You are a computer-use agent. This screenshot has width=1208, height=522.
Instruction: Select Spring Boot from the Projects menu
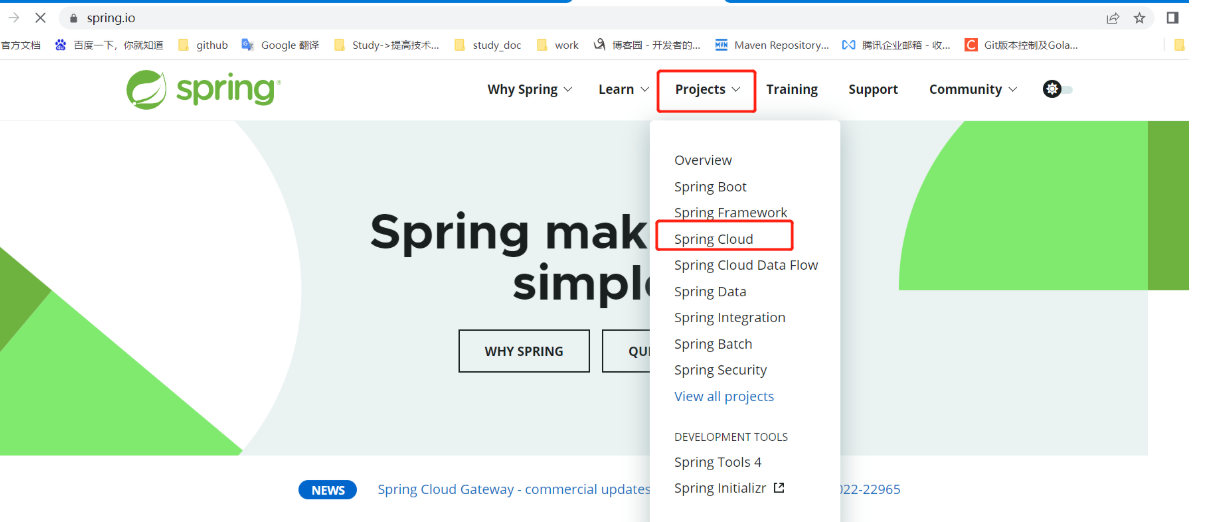click(x=710, y=187)
